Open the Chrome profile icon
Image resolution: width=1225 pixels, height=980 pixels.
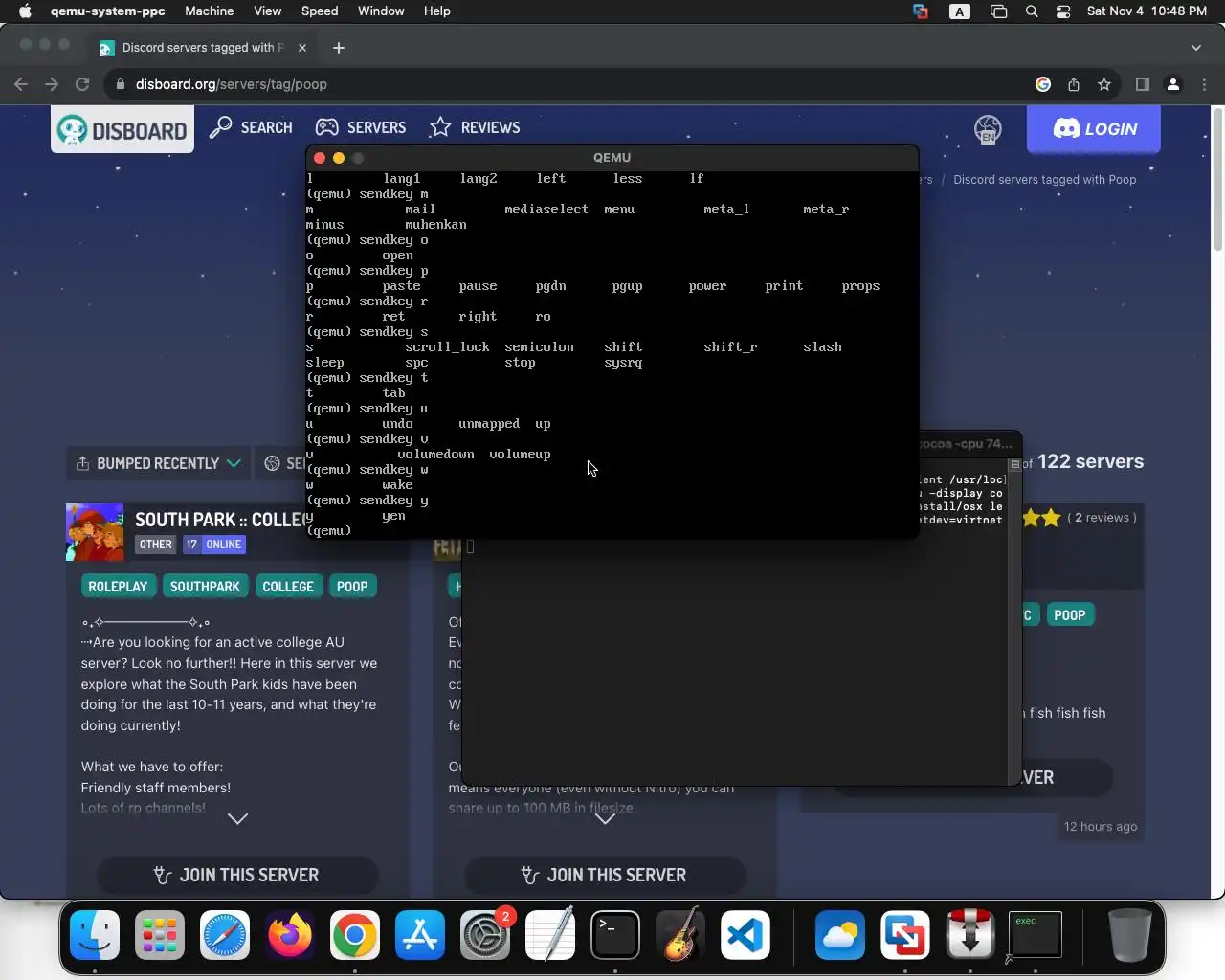click(1173, 84)
